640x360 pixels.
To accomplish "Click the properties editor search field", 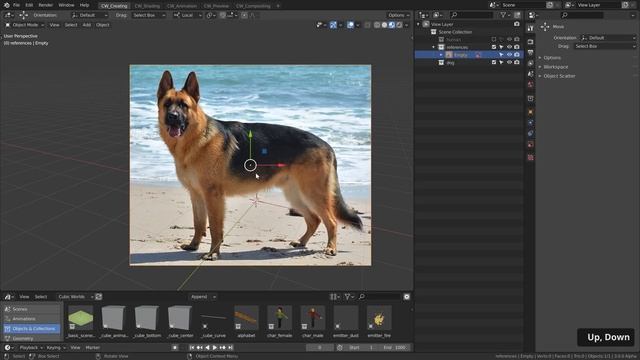I will point(582,15).
